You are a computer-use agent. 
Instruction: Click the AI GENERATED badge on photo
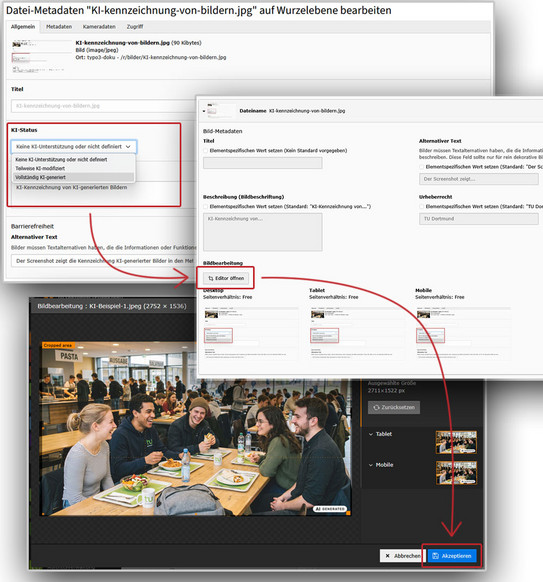tap(330, 509)
